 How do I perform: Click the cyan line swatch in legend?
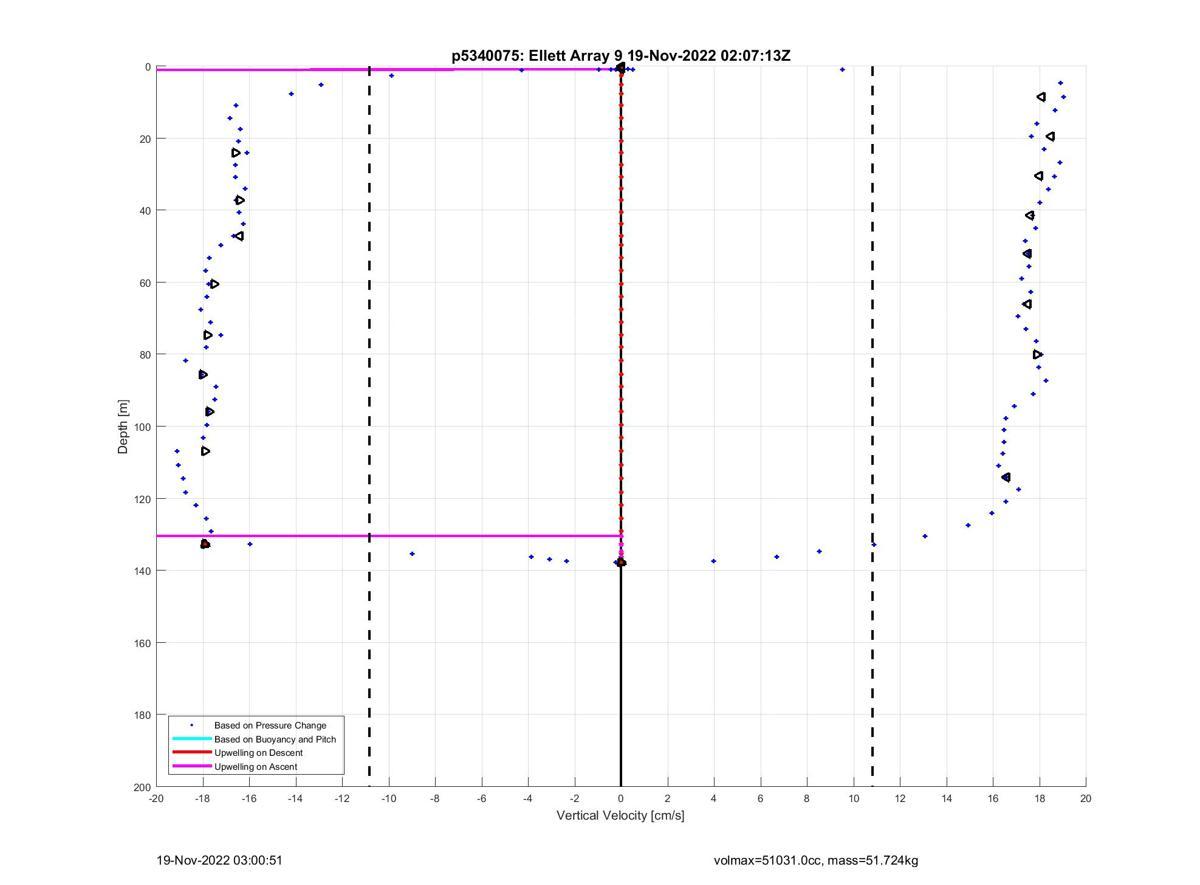[x=191, y=739]
